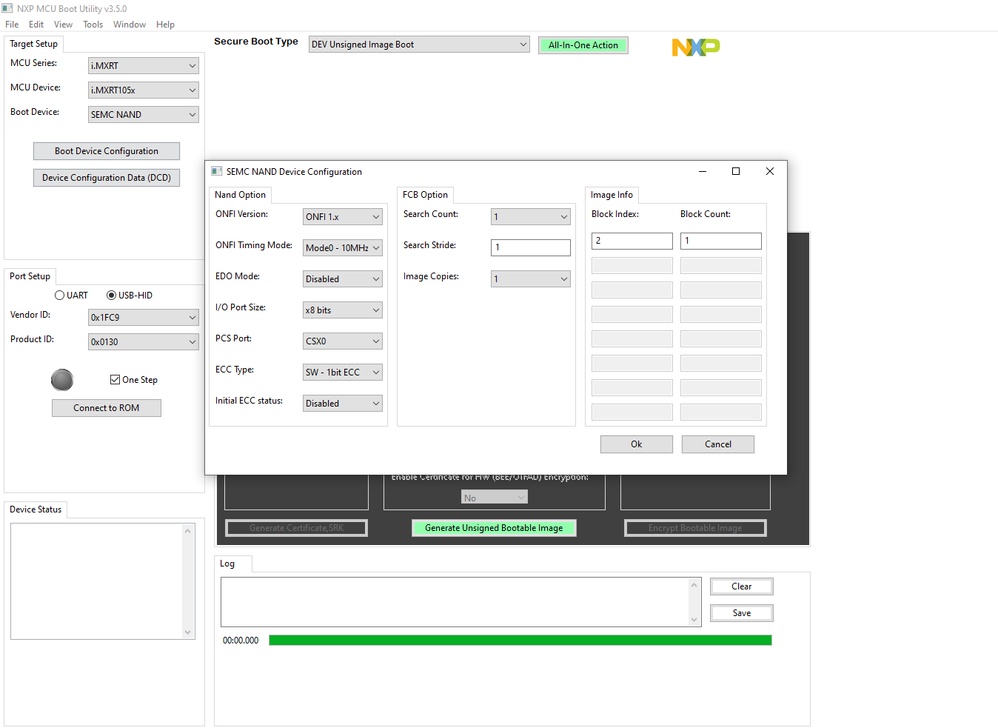Open the ONFI Timing Mode dropdown

point(342,248)
